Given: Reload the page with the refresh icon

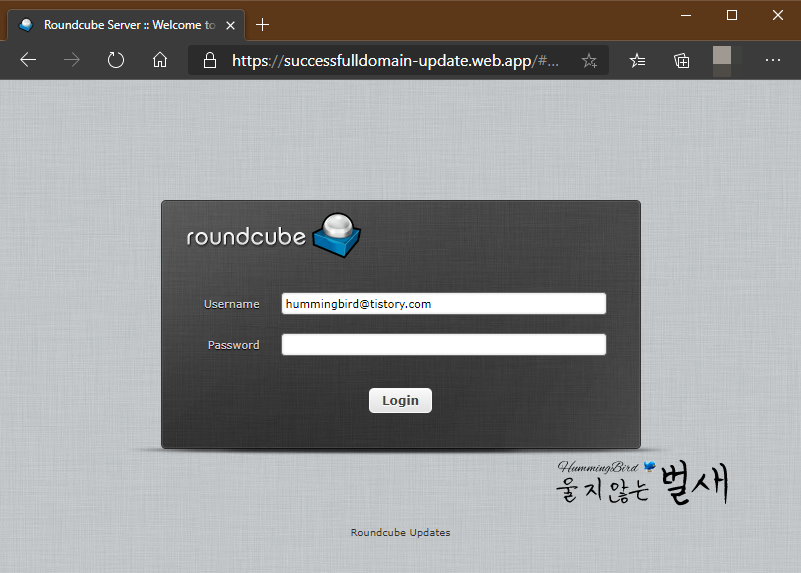Looking at the screenshot, I should 116,60.
